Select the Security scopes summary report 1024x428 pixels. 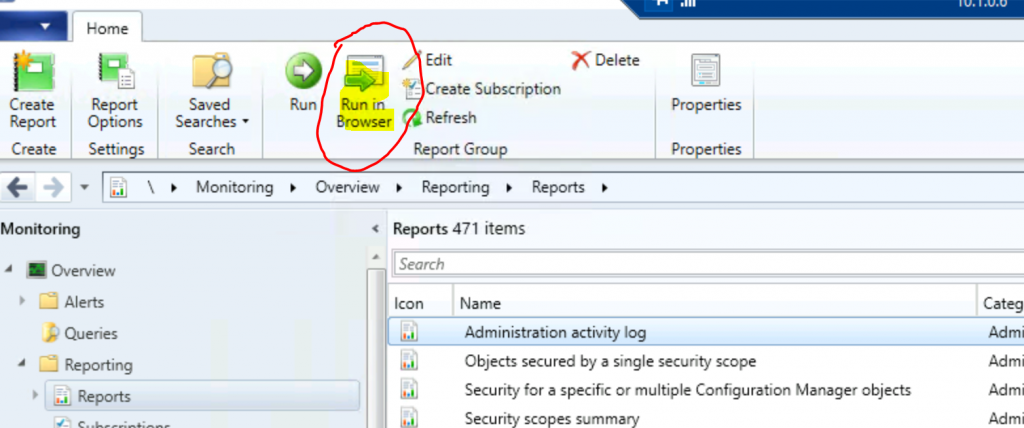[x=552, y=418]
